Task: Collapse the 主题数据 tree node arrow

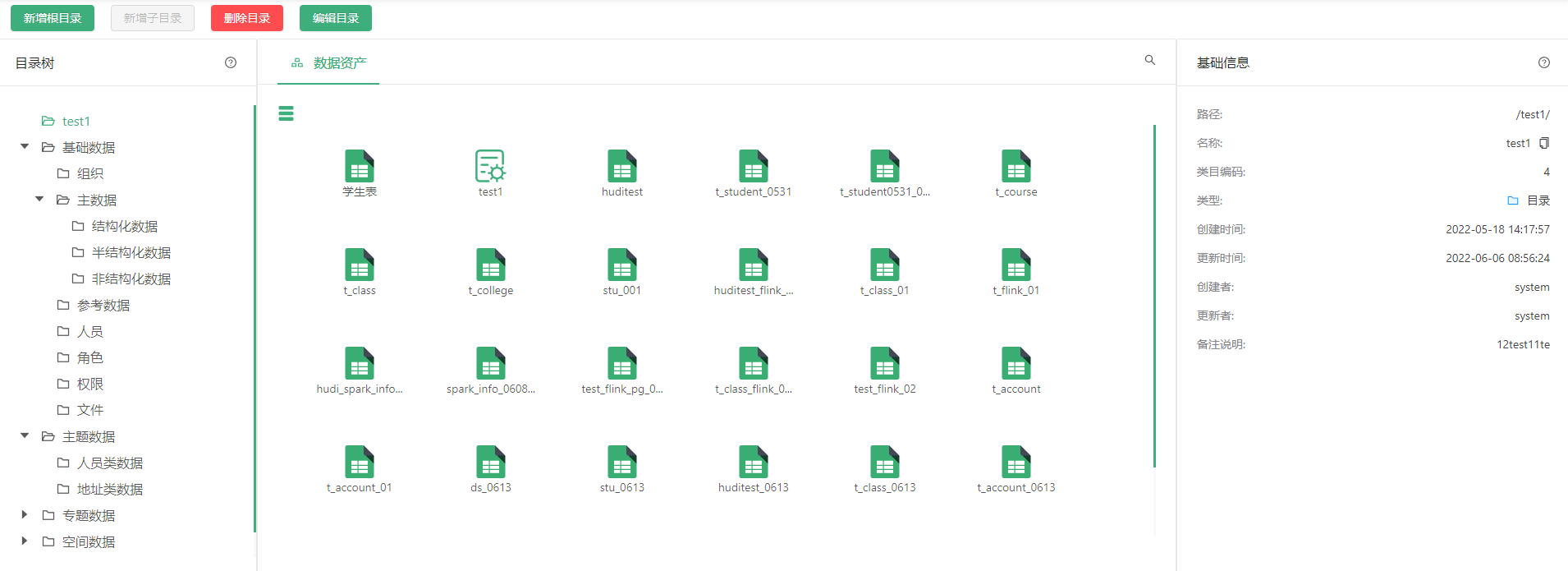Action: tap(25, 435)
